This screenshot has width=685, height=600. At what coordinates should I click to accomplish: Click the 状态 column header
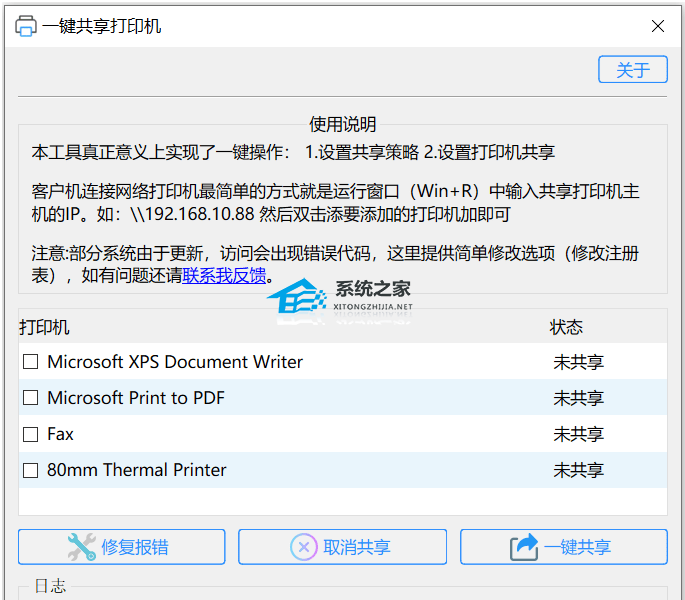click(566, 327)
